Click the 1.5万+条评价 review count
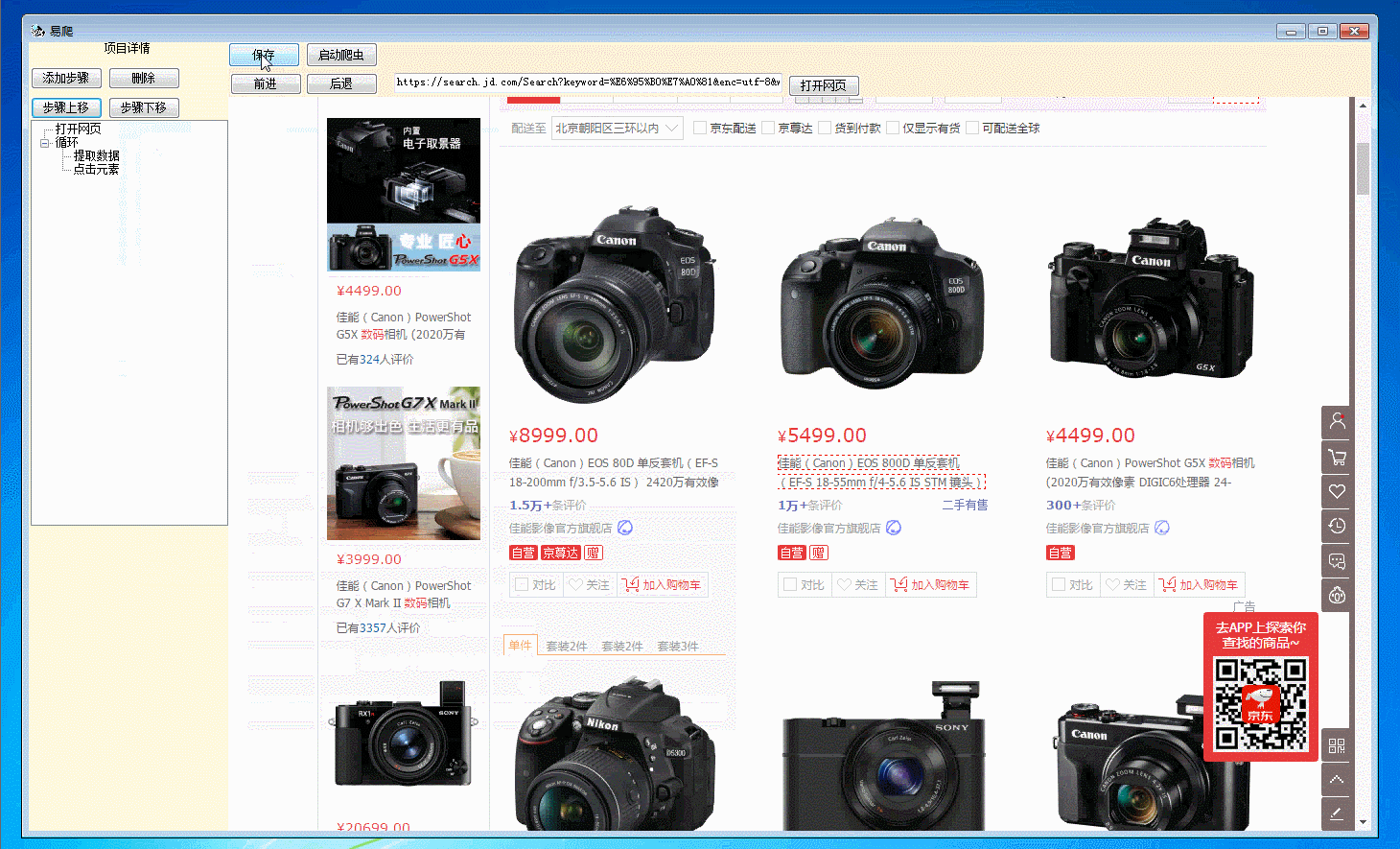Screen dimensions: 1400x849 [x=548, y=505]
